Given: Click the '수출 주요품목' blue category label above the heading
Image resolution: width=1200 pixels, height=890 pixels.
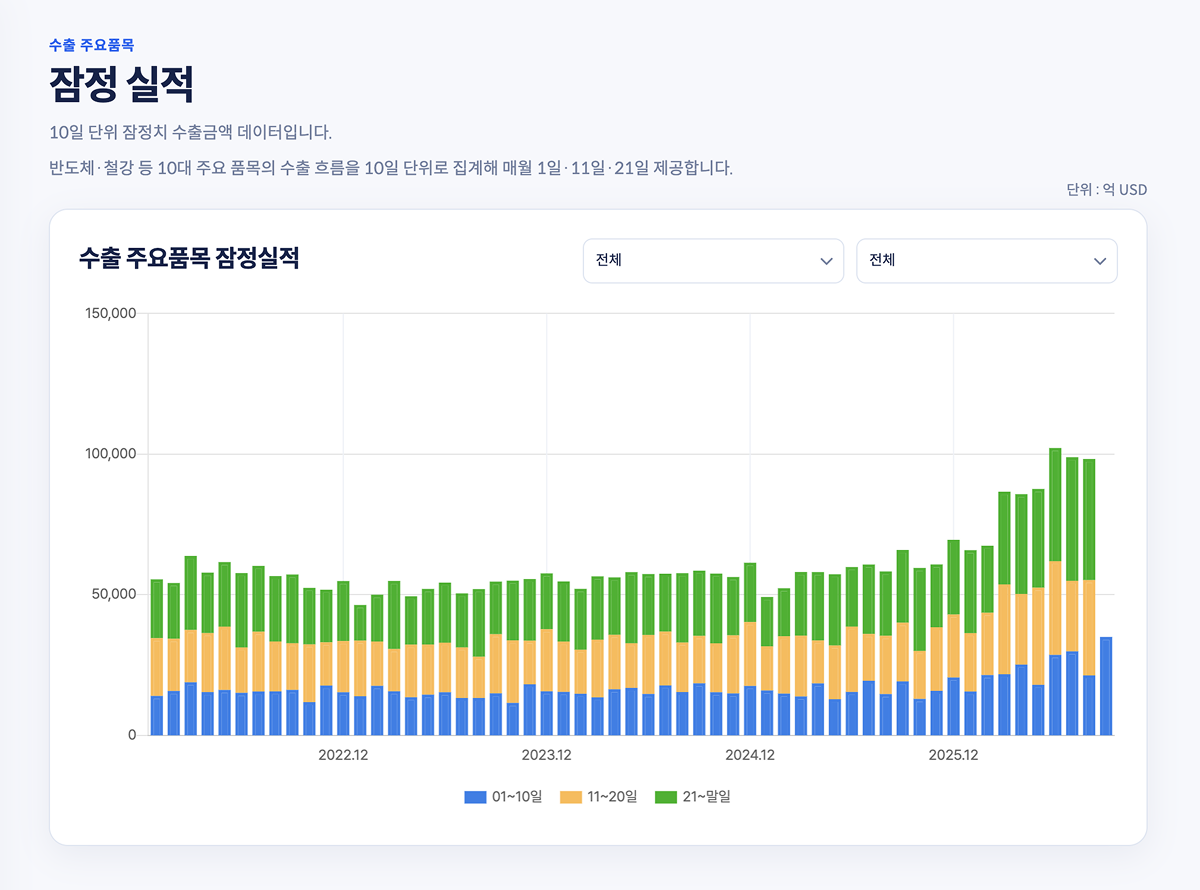Looking at the screenshot, I should click(x=91, y=45).
